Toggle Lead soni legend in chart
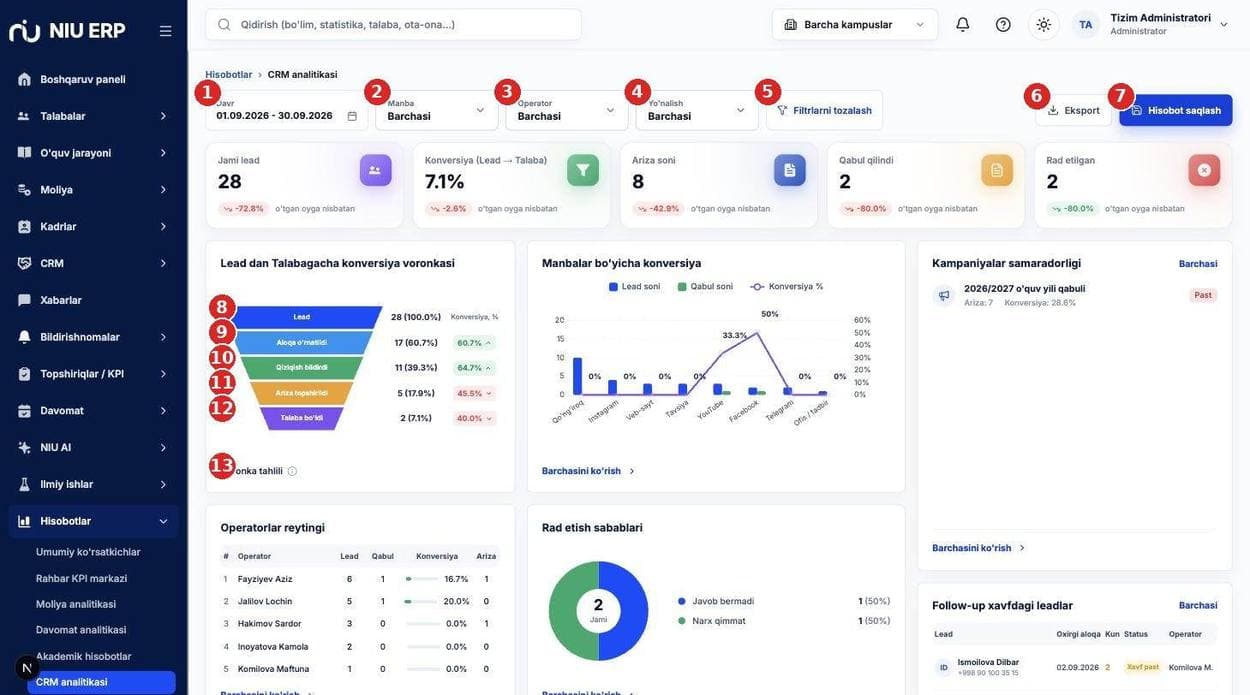1250x695 pixels. pyautogui.click(x=634, y=287)
